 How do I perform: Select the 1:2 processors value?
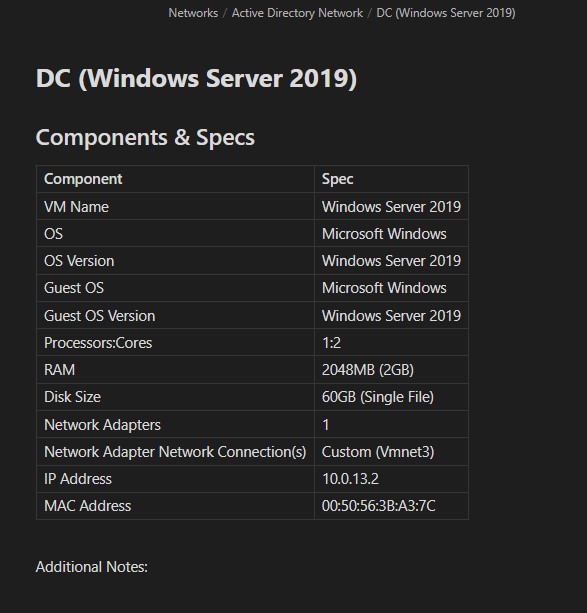[x=331, y=343]
